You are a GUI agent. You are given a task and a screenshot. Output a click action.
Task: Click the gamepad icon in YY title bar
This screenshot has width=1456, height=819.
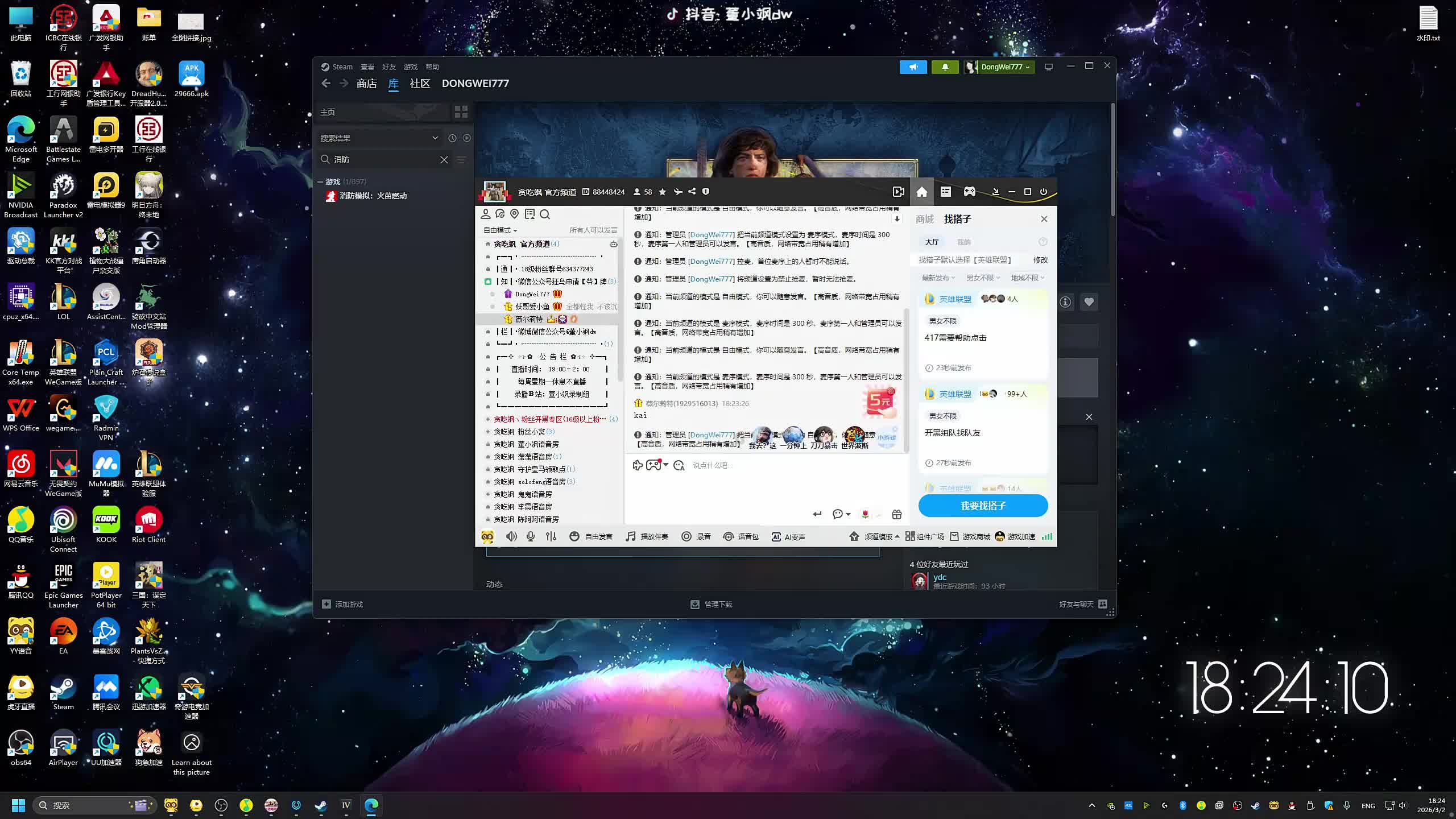point(969,192)
